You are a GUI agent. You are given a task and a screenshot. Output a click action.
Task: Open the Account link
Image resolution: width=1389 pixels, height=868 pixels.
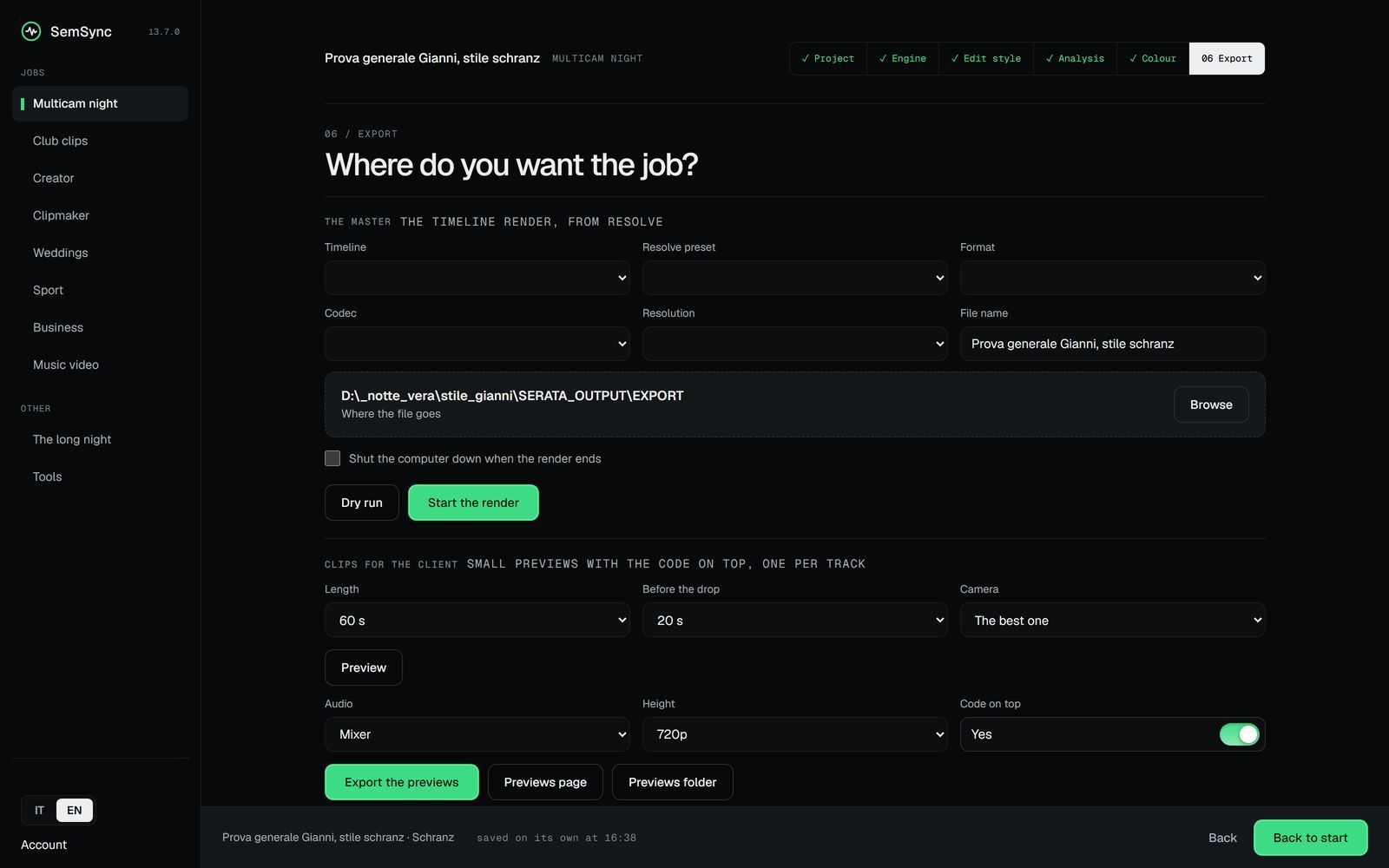click(43, 845)
